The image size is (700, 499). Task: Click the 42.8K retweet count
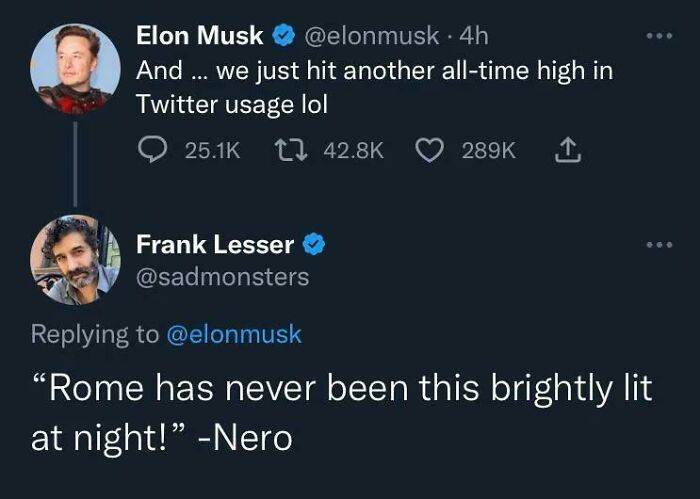(356, 150)
